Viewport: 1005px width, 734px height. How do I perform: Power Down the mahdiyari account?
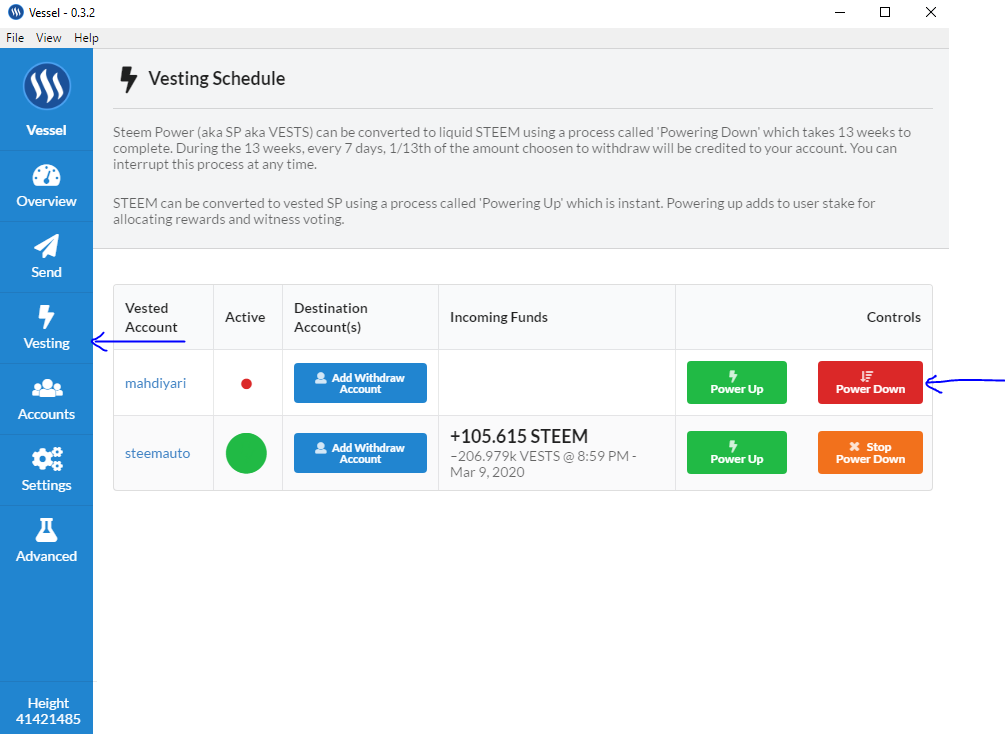click(x=870, y=383)
